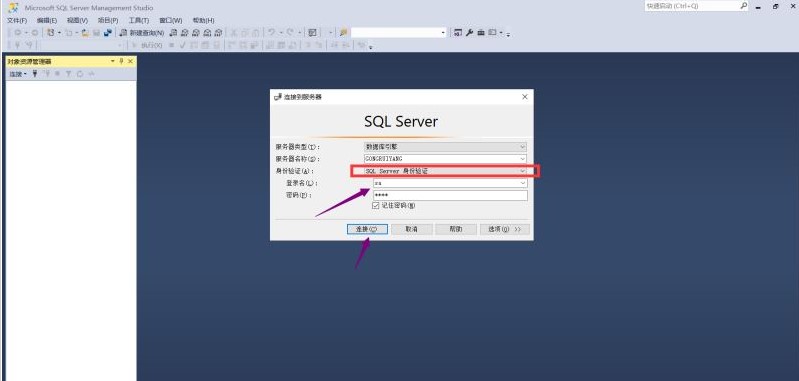Viewport: 799px width, 381px height.
Task: Click the Connect (连接) button in dialog
Action: pyautogui.click(x=367, y=229)
